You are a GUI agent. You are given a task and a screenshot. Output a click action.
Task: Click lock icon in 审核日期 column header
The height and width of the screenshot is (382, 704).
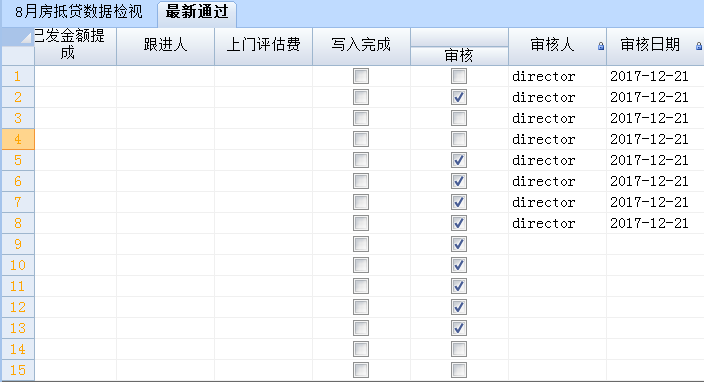[699, 46]
